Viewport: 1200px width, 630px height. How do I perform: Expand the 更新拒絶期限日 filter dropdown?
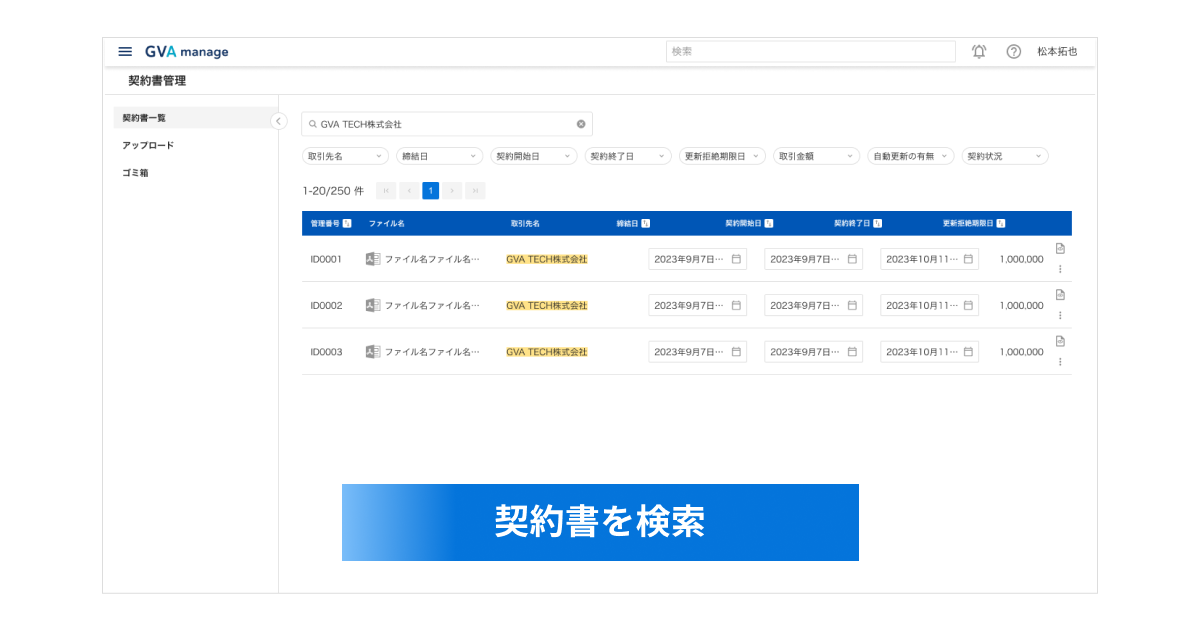722,156
